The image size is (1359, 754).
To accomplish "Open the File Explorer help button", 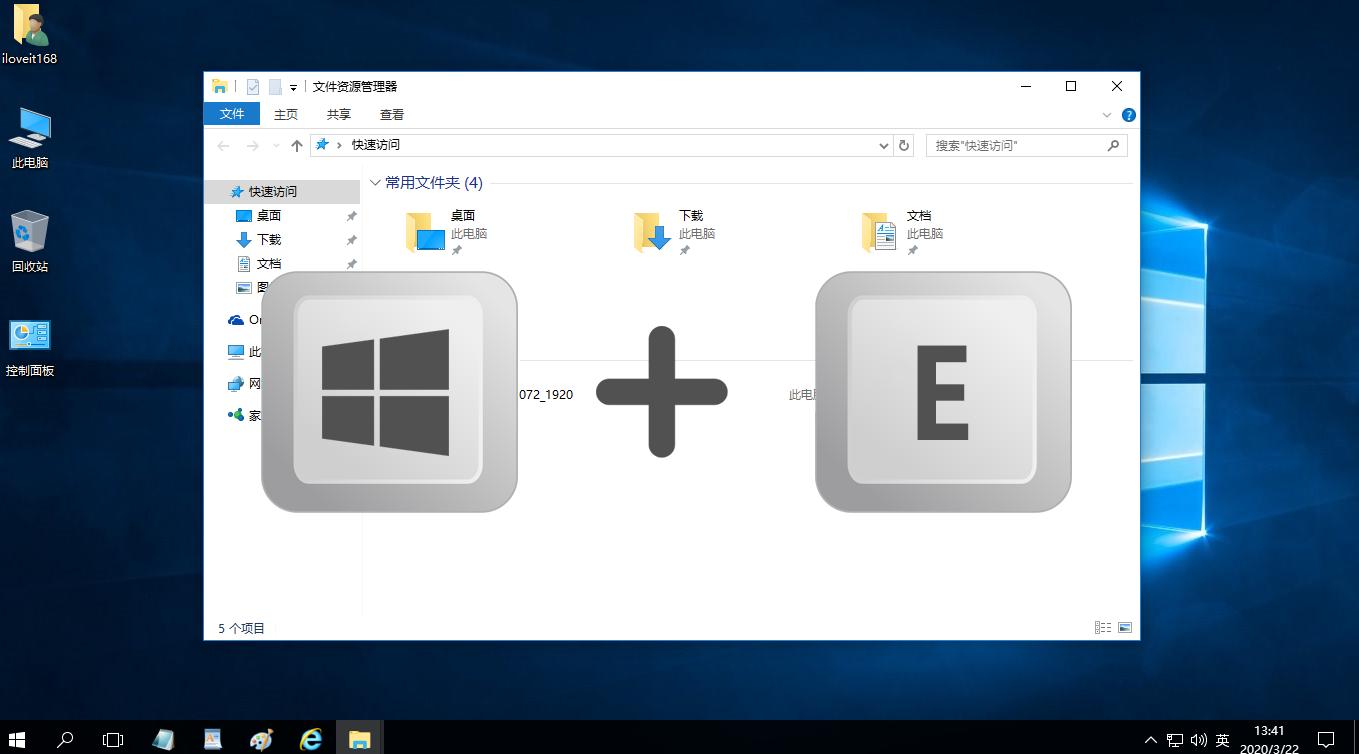I will coord(1128,114).
